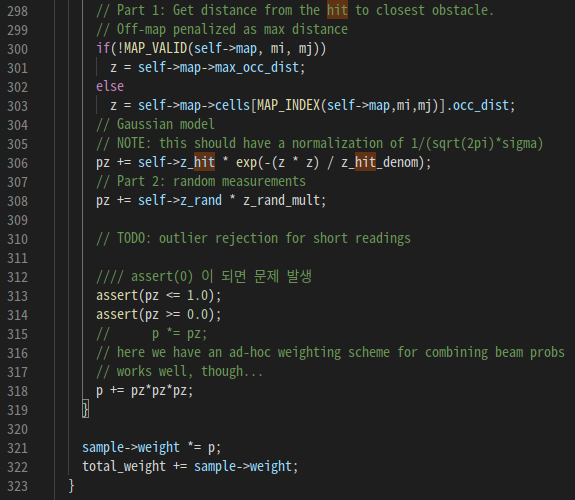
Task: Click 'Part 2: random measurements' comment
Action: point(201,181)
